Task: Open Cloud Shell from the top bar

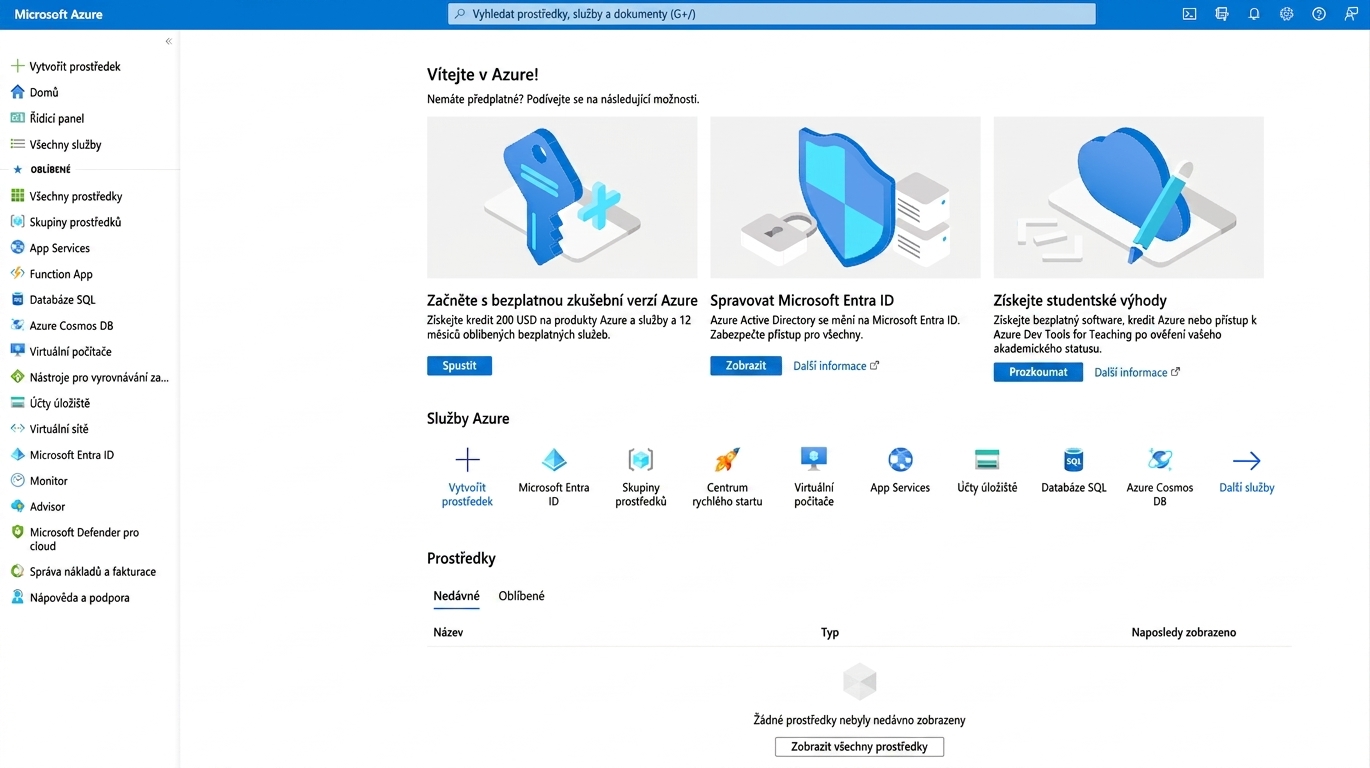Action: 1189,14
